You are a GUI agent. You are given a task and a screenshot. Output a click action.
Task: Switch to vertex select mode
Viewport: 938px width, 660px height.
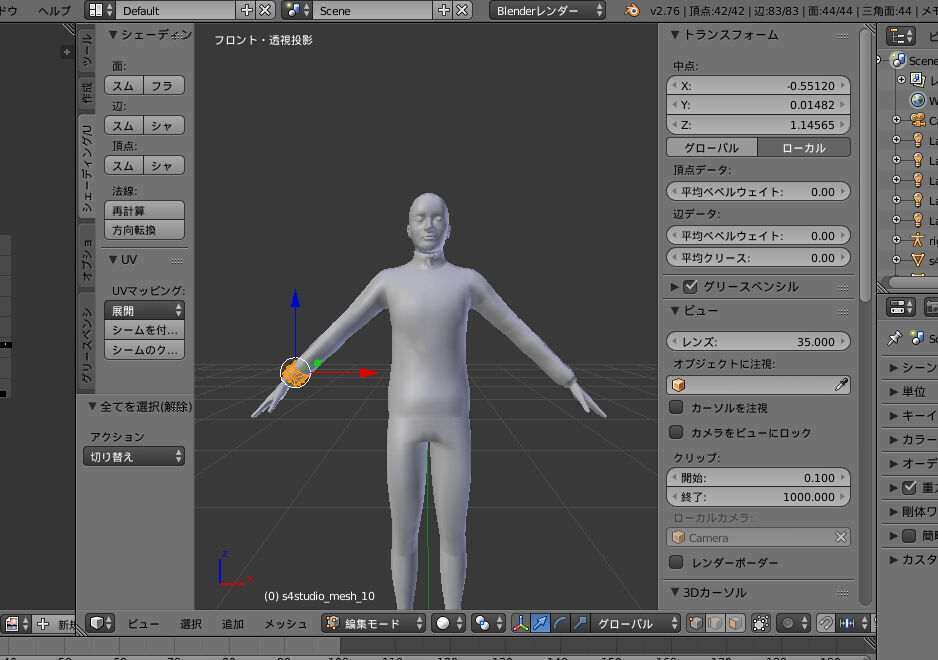coord(695,623)
